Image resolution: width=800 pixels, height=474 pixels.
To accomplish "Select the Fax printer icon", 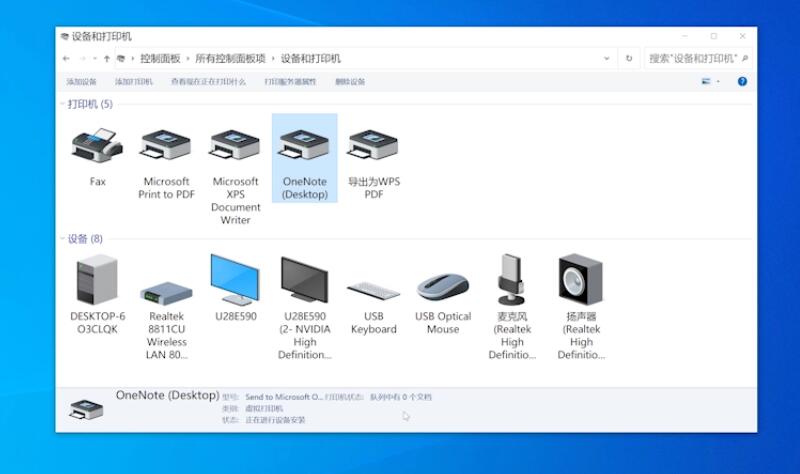I will click(97, 145).
